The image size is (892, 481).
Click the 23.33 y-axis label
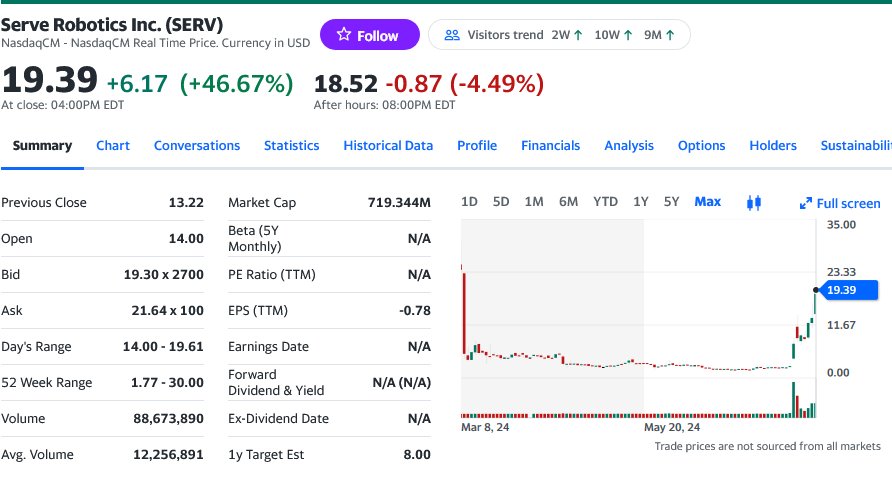[x=841, y=272]
